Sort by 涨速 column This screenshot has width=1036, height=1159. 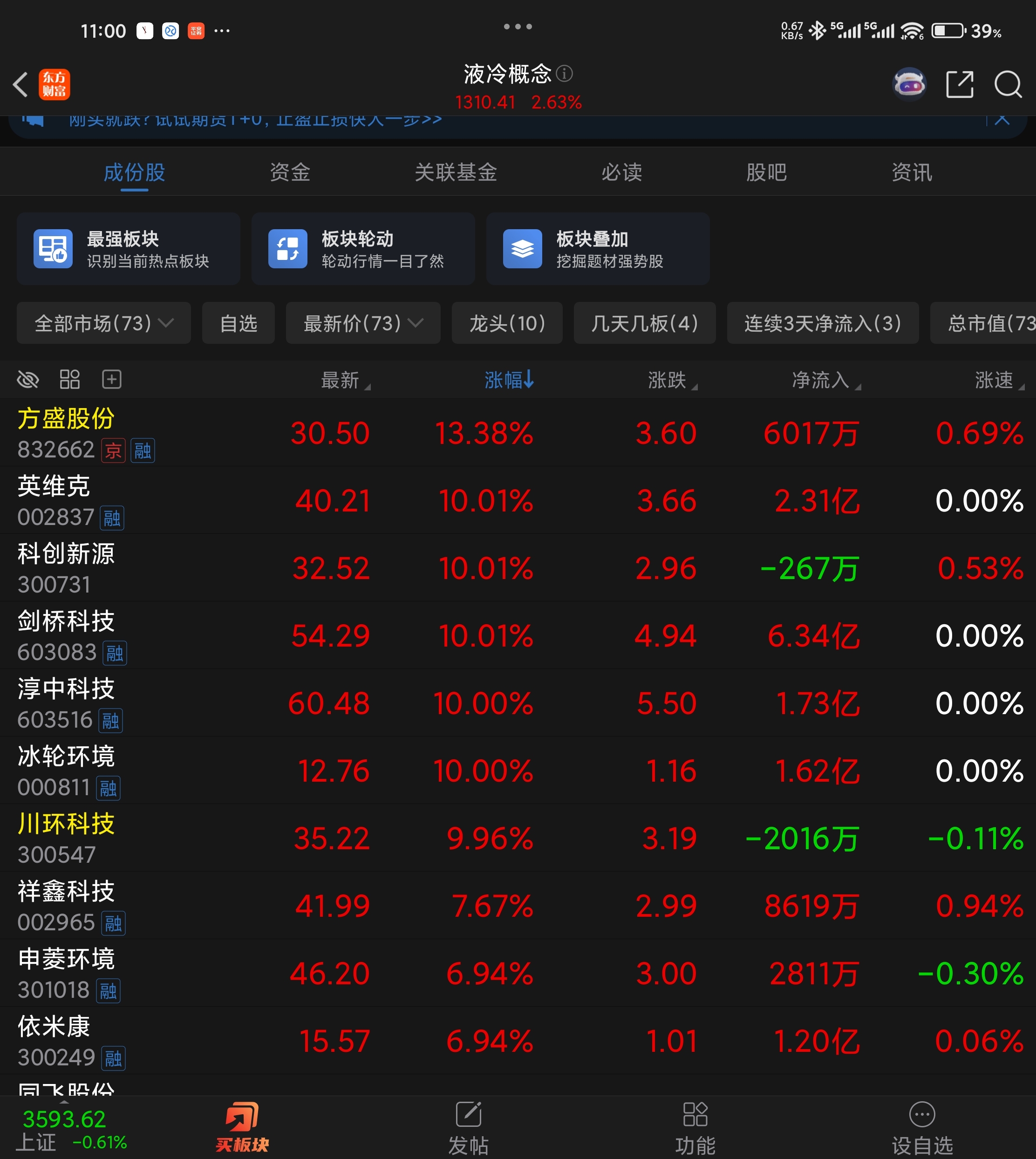(x=1000, y=380)
